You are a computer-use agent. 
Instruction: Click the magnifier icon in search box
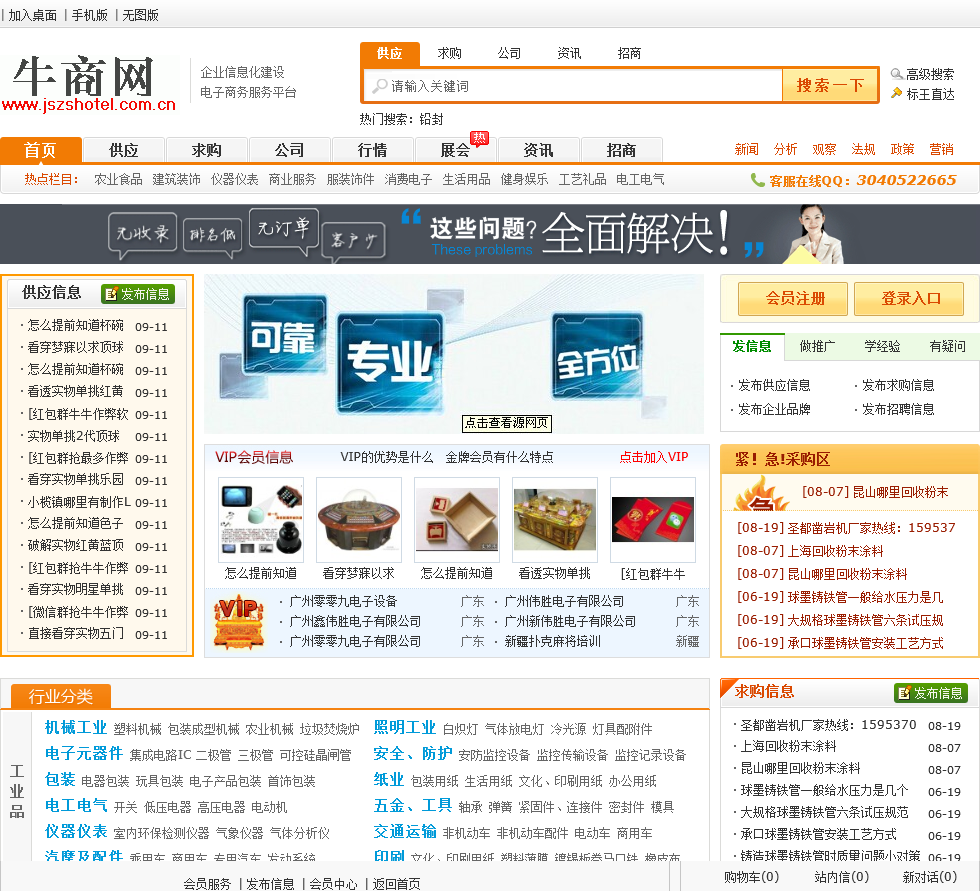point(379,86)
